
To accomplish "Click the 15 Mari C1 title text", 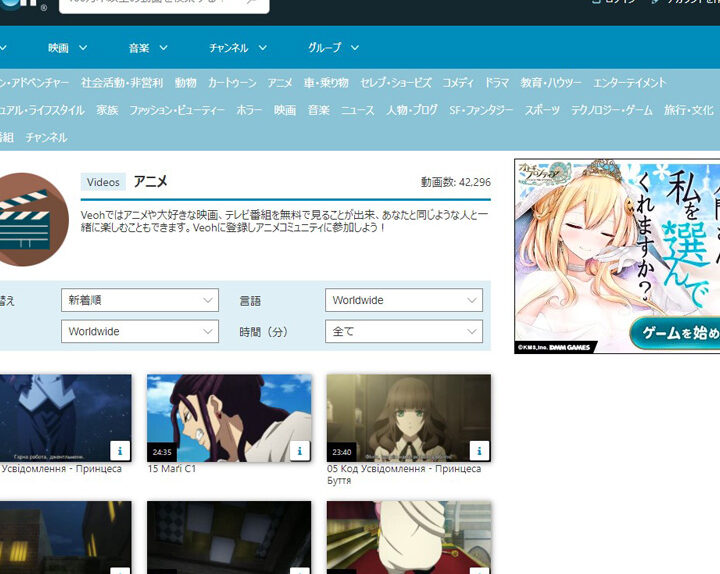I will pyautogui.click(x=172, y=469).
